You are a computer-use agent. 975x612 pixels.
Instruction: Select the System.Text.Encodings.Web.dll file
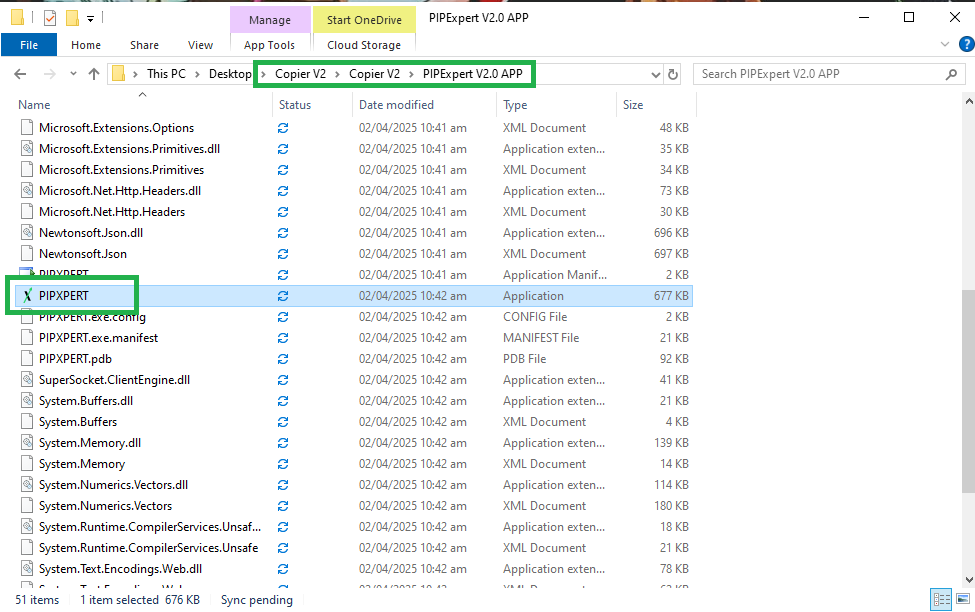[x=120, y=569]
